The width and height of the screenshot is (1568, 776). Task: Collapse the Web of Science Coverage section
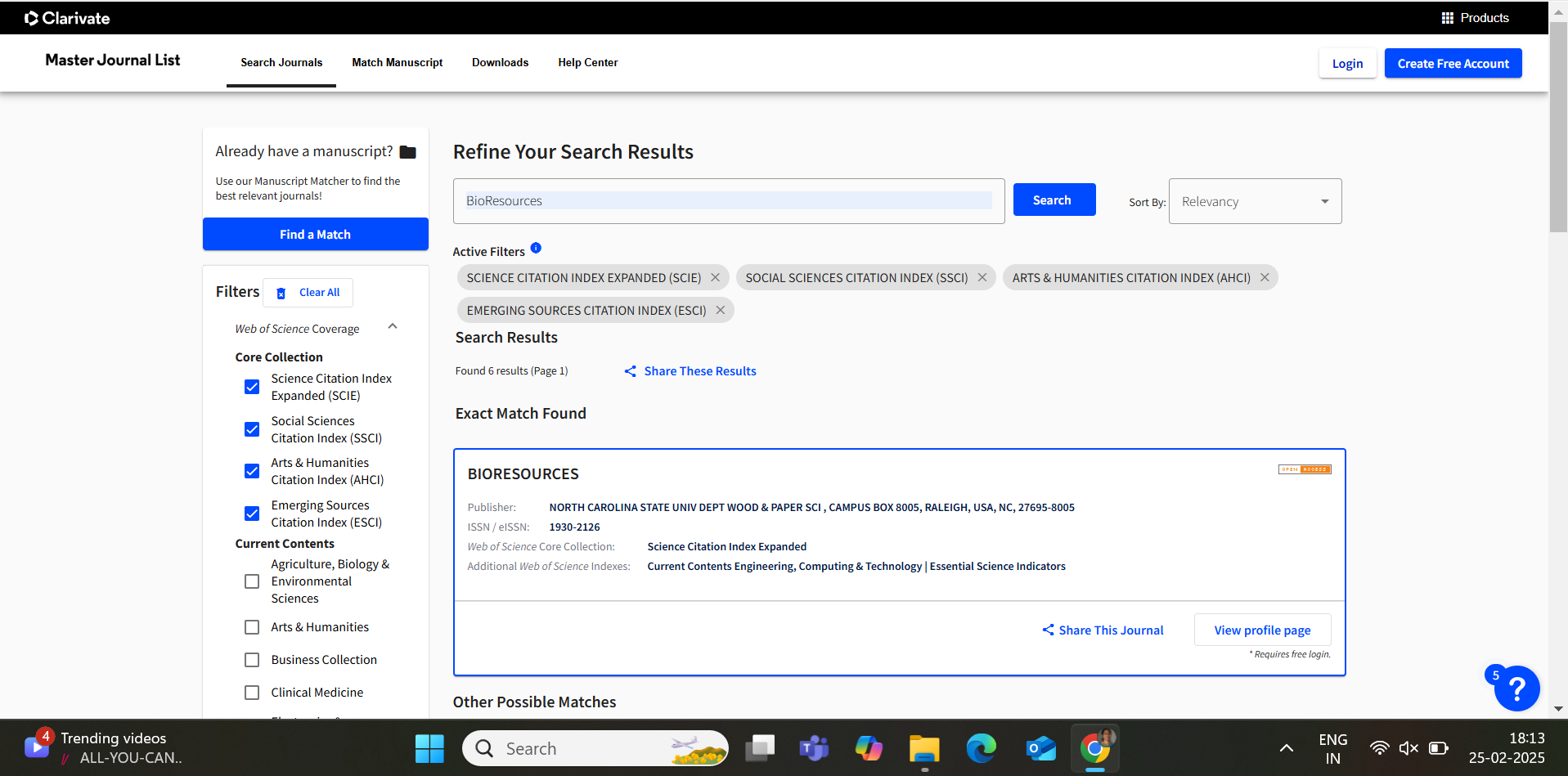393,327
